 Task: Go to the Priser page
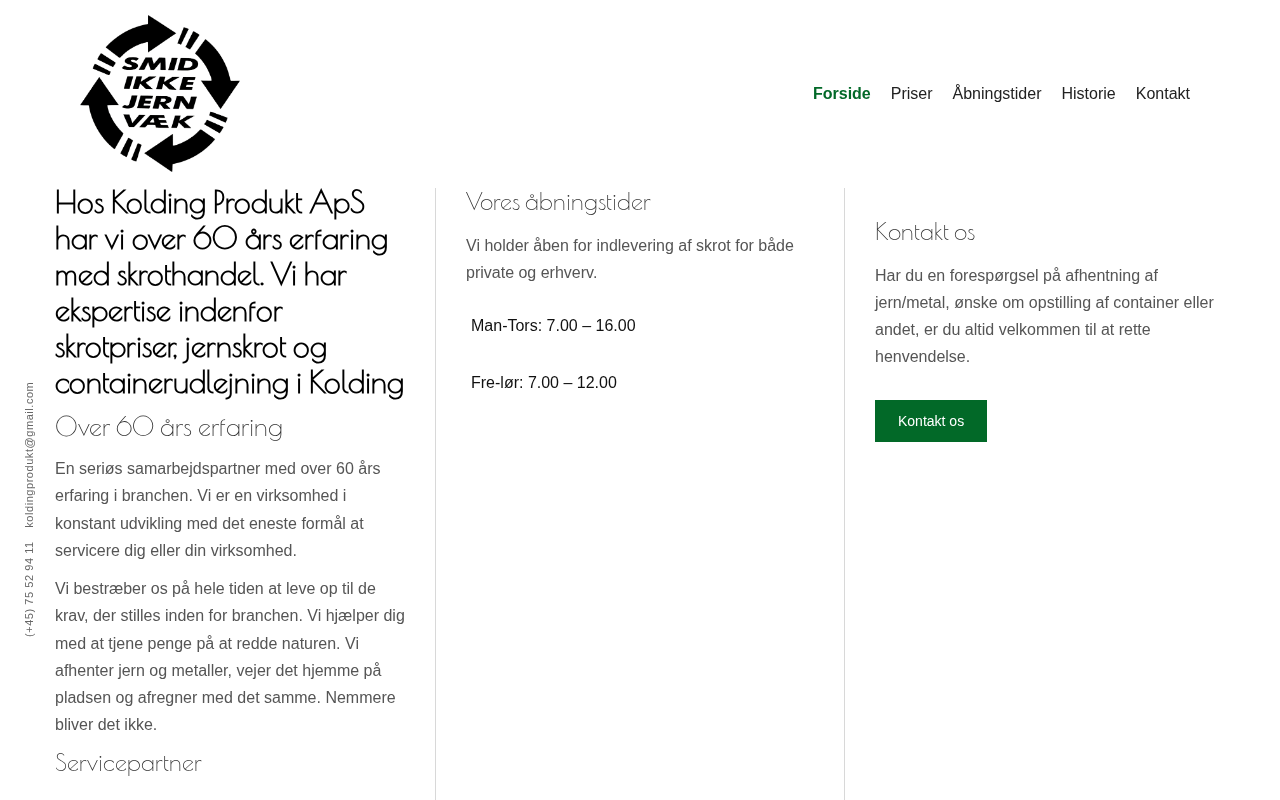[911, 94]
